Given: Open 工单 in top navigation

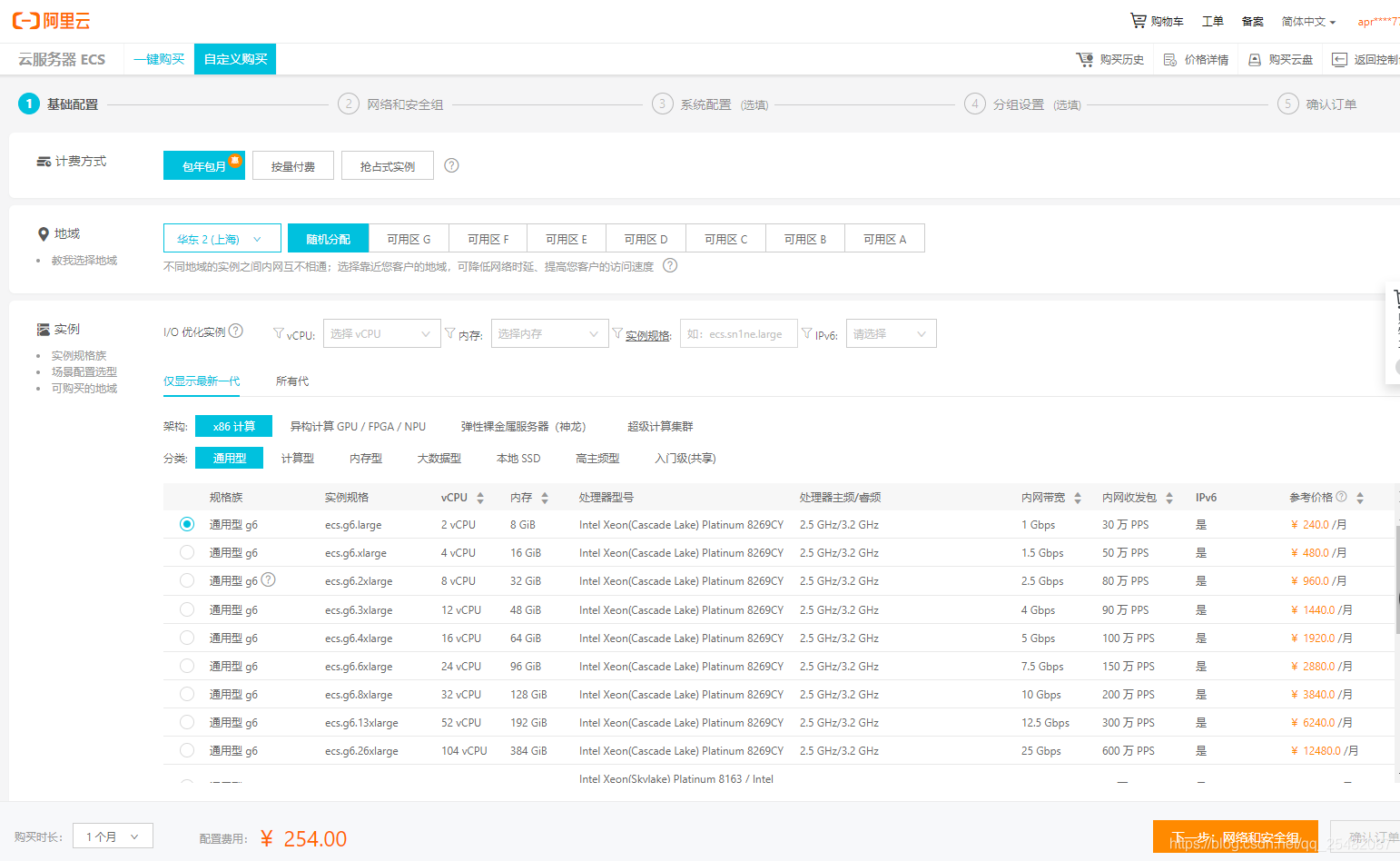Looking at the screenshot, I should 1213,21.
